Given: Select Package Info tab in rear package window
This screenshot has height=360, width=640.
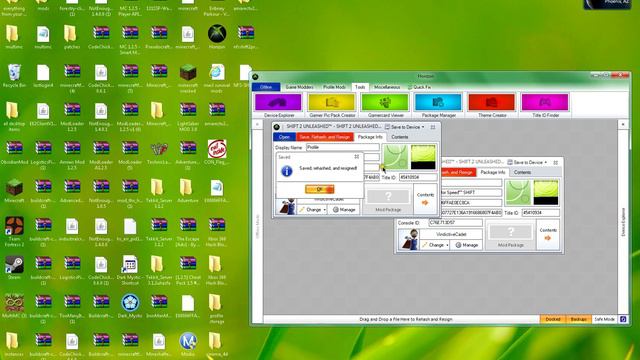Looking at the screenshot, I should tap(493, 172).
